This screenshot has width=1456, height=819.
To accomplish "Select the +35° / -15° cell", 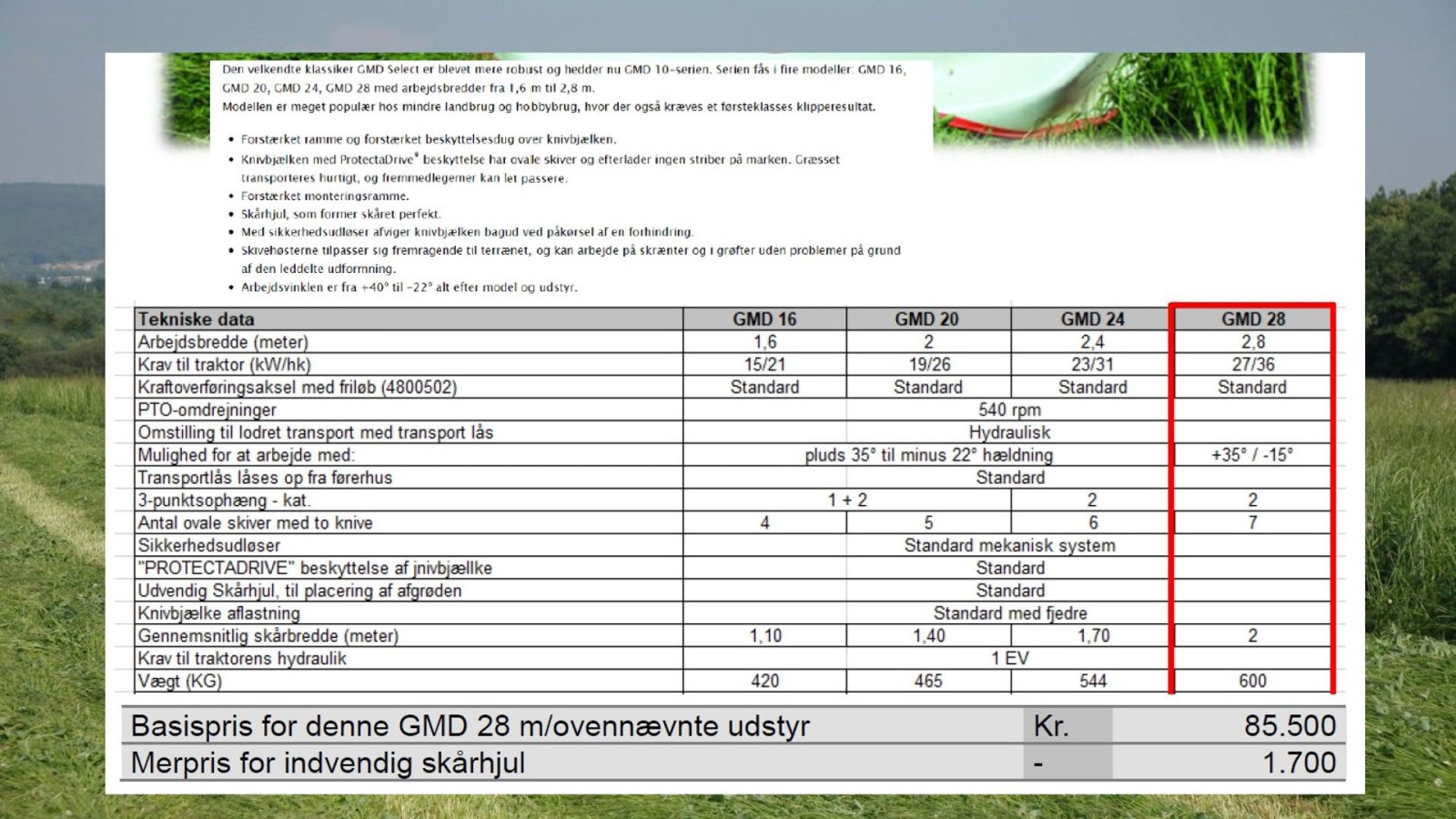I will click(1251, 455).
